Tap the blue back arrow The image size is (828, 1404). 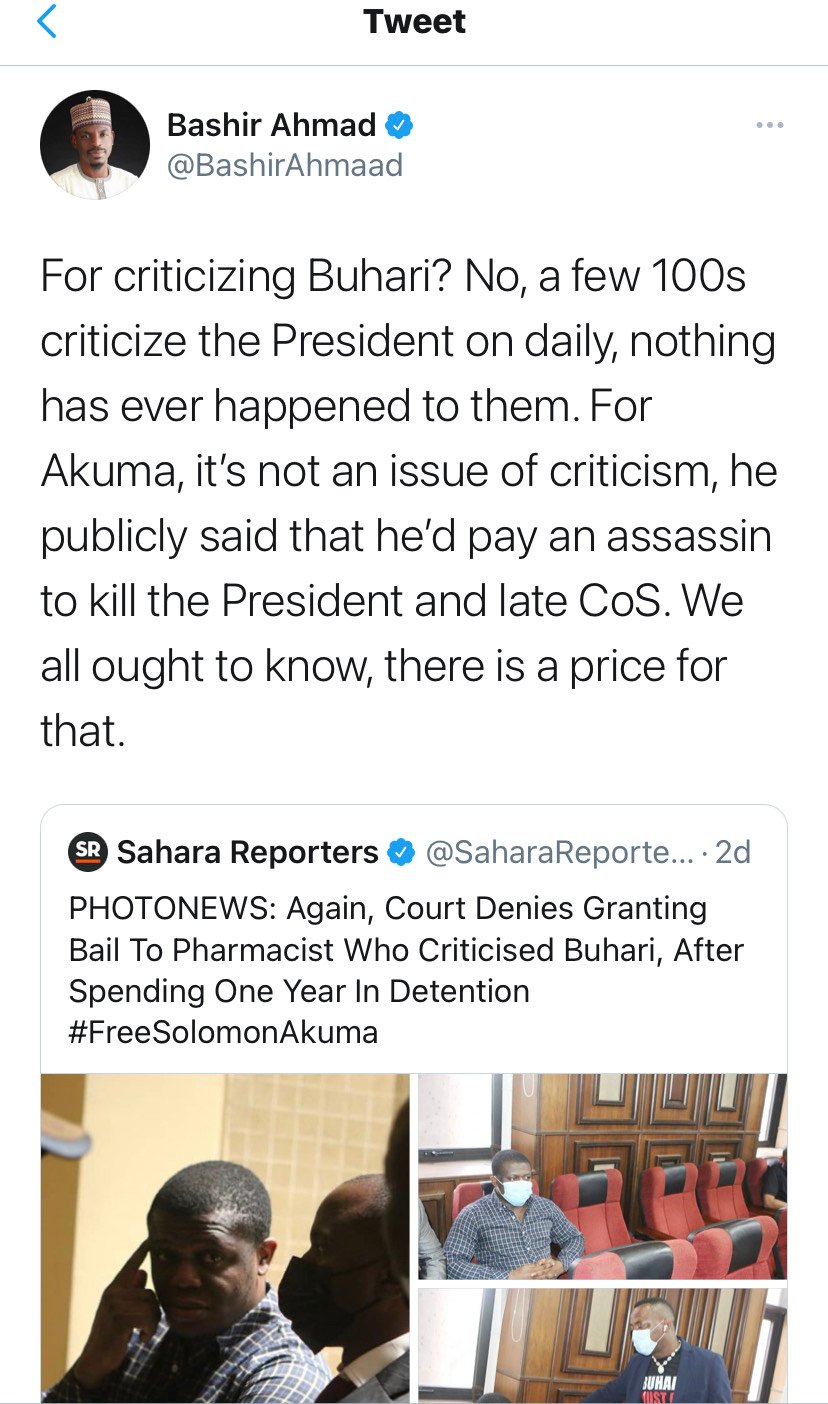tap(47, 22)
